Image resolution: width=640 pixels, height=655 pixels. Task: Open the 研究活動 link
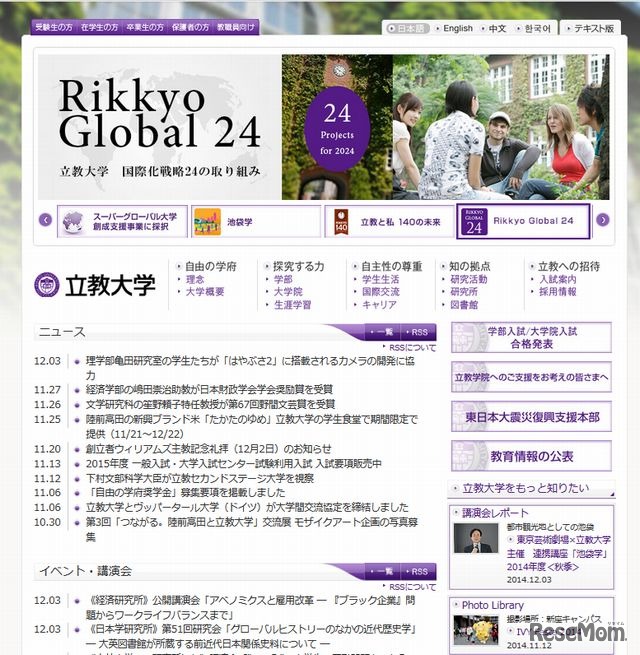[x=469, y=279]
